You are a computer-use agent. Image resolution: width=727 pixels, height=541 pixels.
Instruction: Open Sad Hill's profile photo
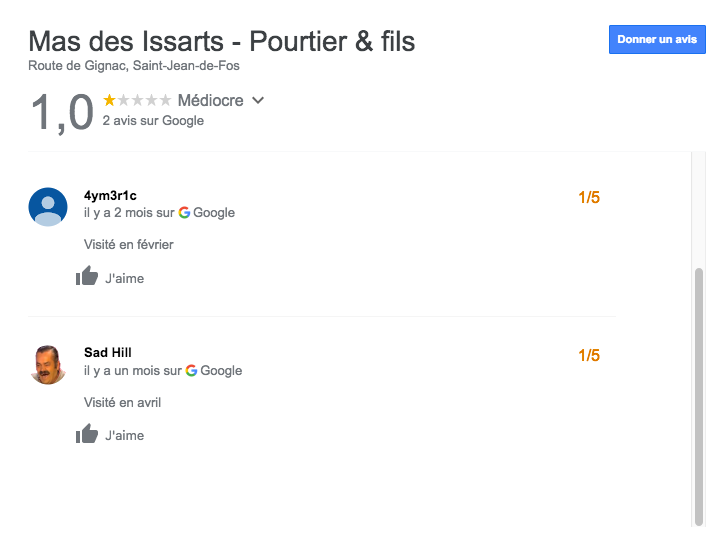coord(48,365)
